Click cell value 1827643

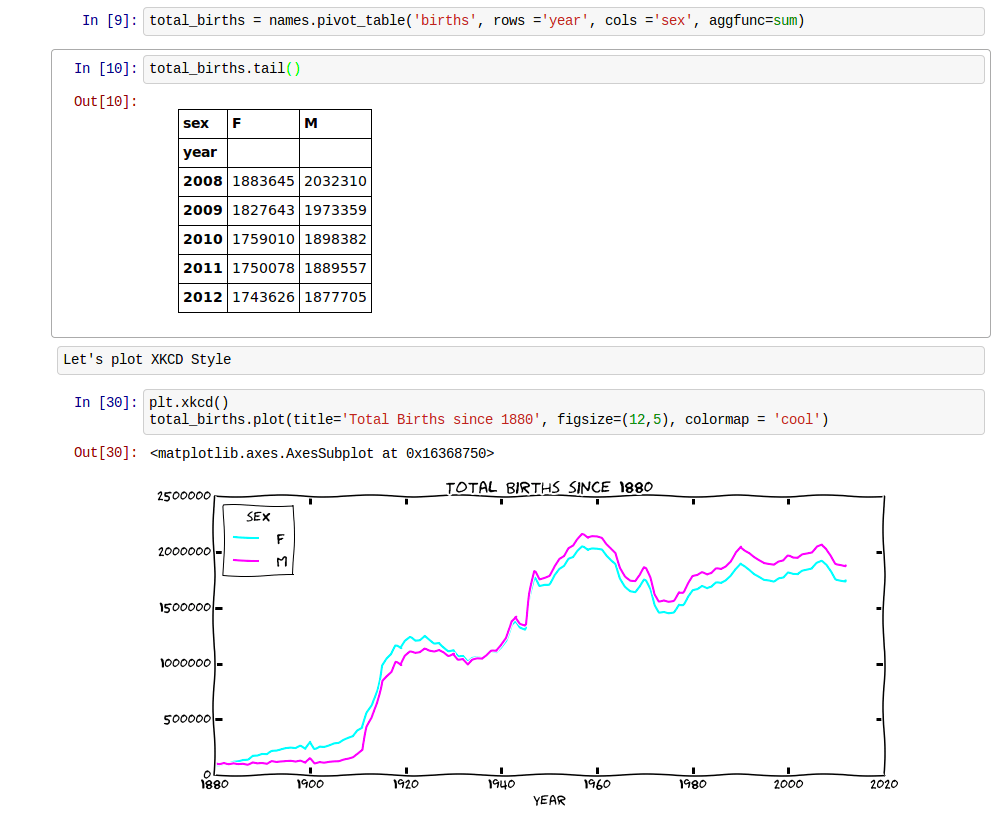point(263,210)
